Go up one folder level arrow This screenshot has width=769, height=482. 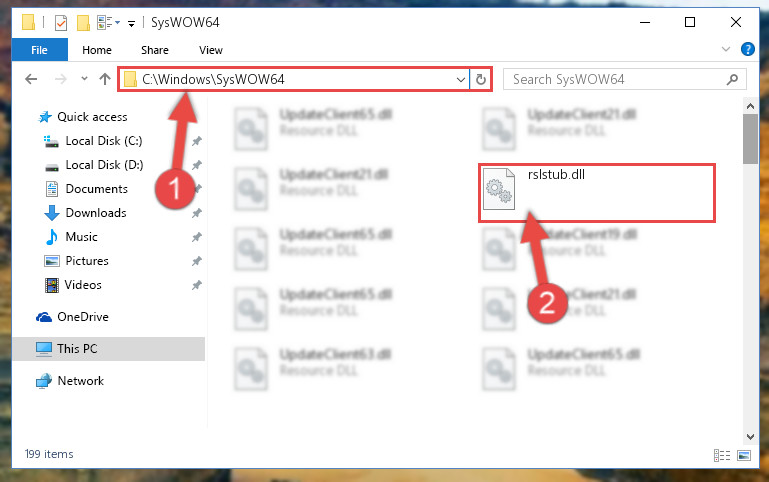pyautogui.click(x=104, y=79)
